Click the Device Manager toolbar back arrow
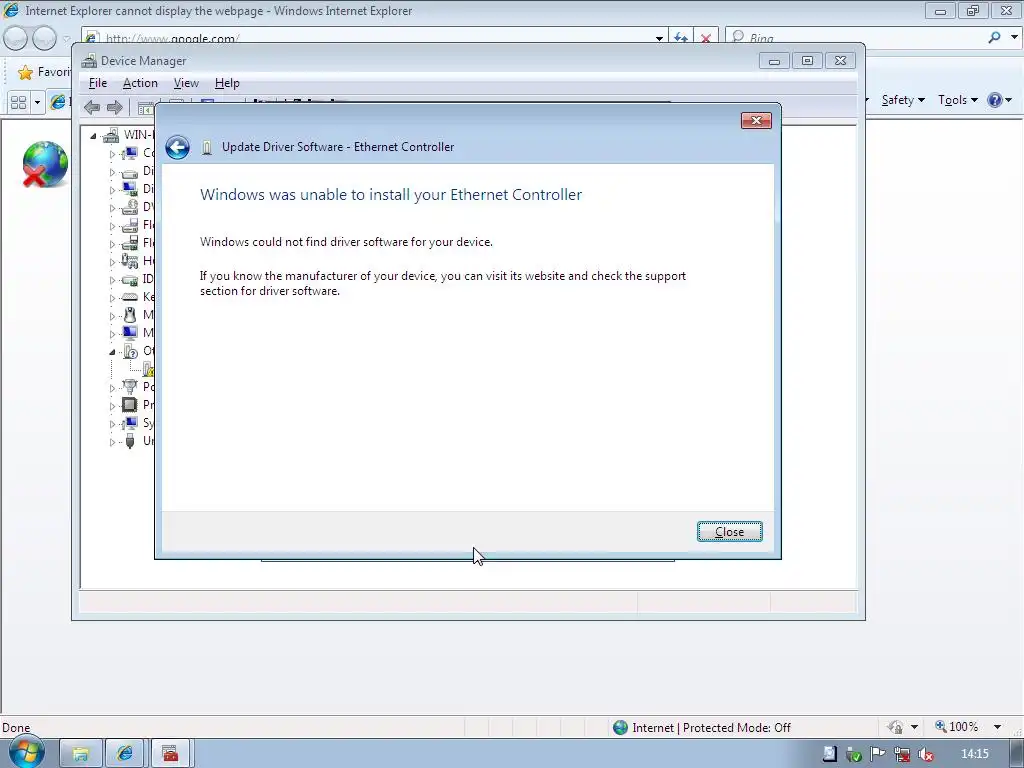Viewport: 1024px width, 768px height. click(x=92, y=107)
